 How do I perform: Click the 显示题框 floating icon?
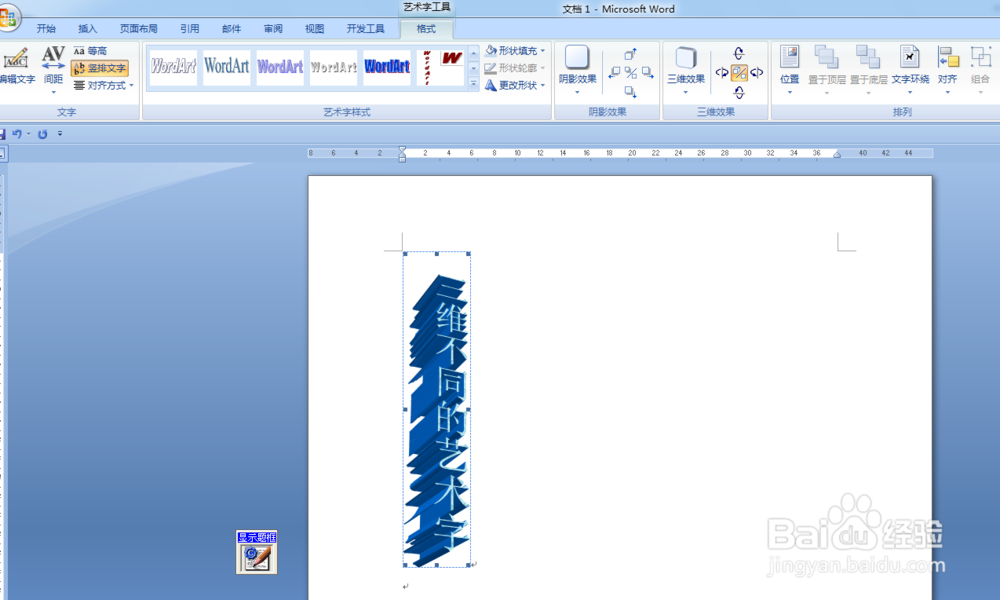coord(256,552)
